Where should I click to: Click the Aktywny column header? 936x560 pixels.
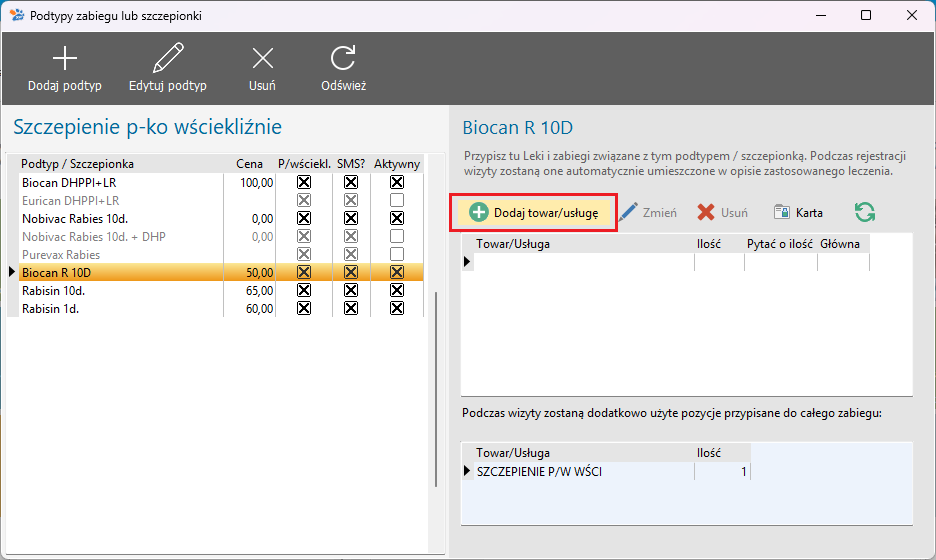(397, 164)
